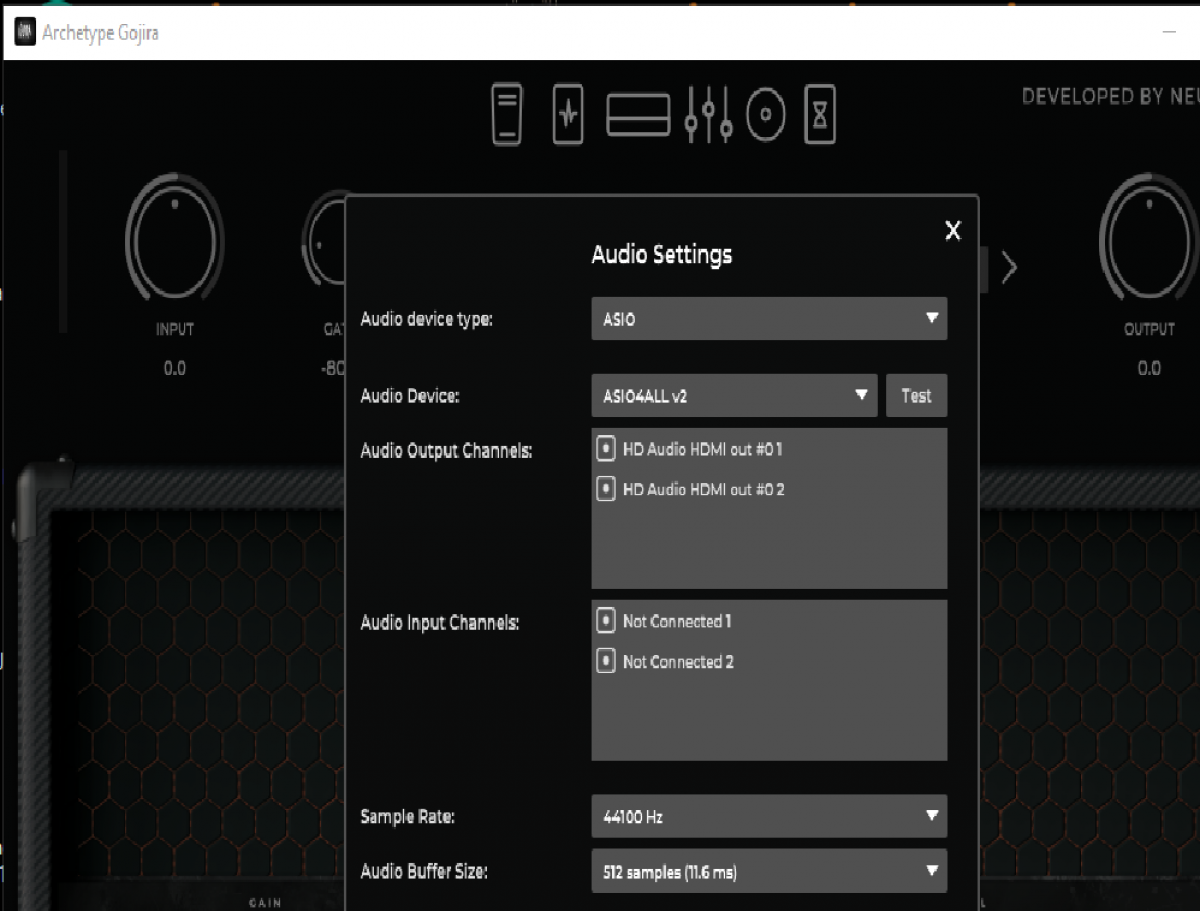Click the INPUT gain knob
This screenshot has width=1200, height=911.
[x=175, y=240]
